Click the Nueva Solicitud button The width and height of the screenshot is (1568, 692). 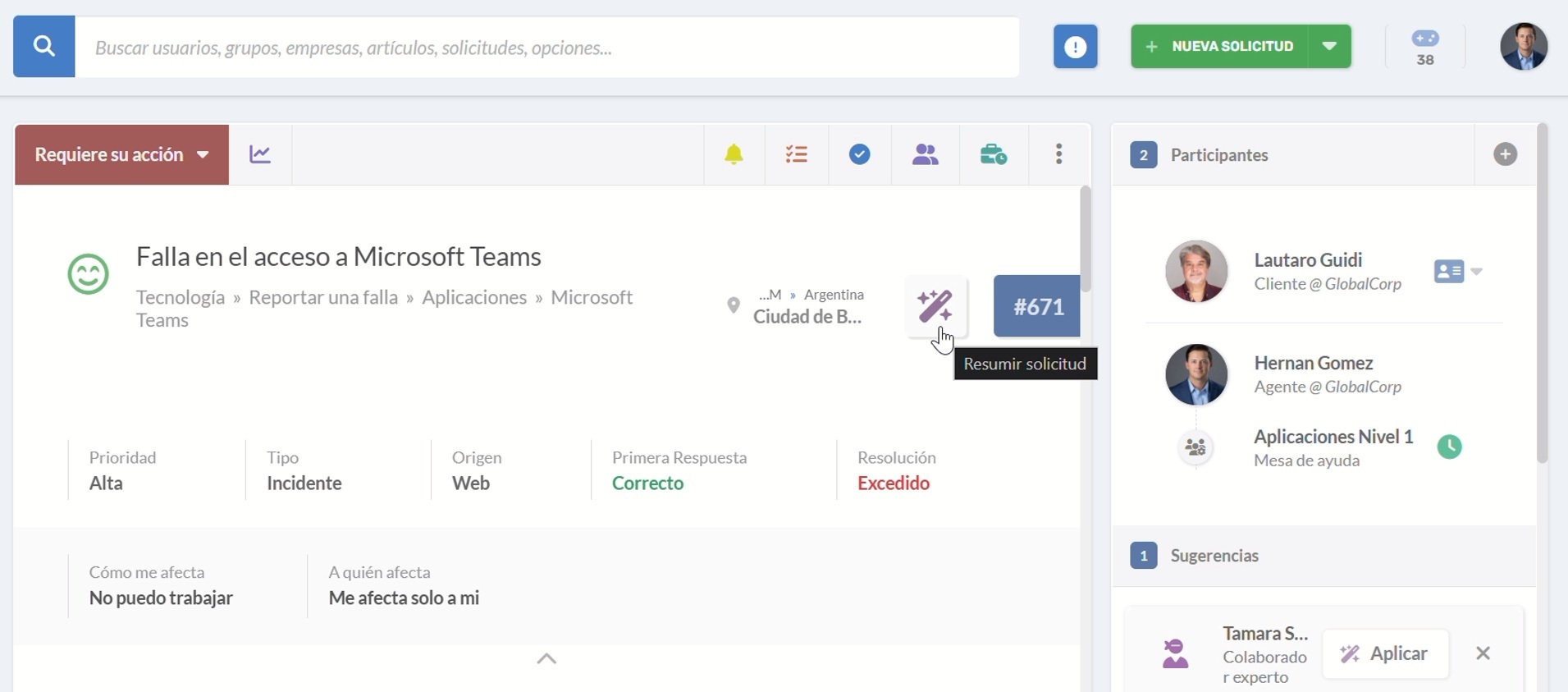point(1219,47)
